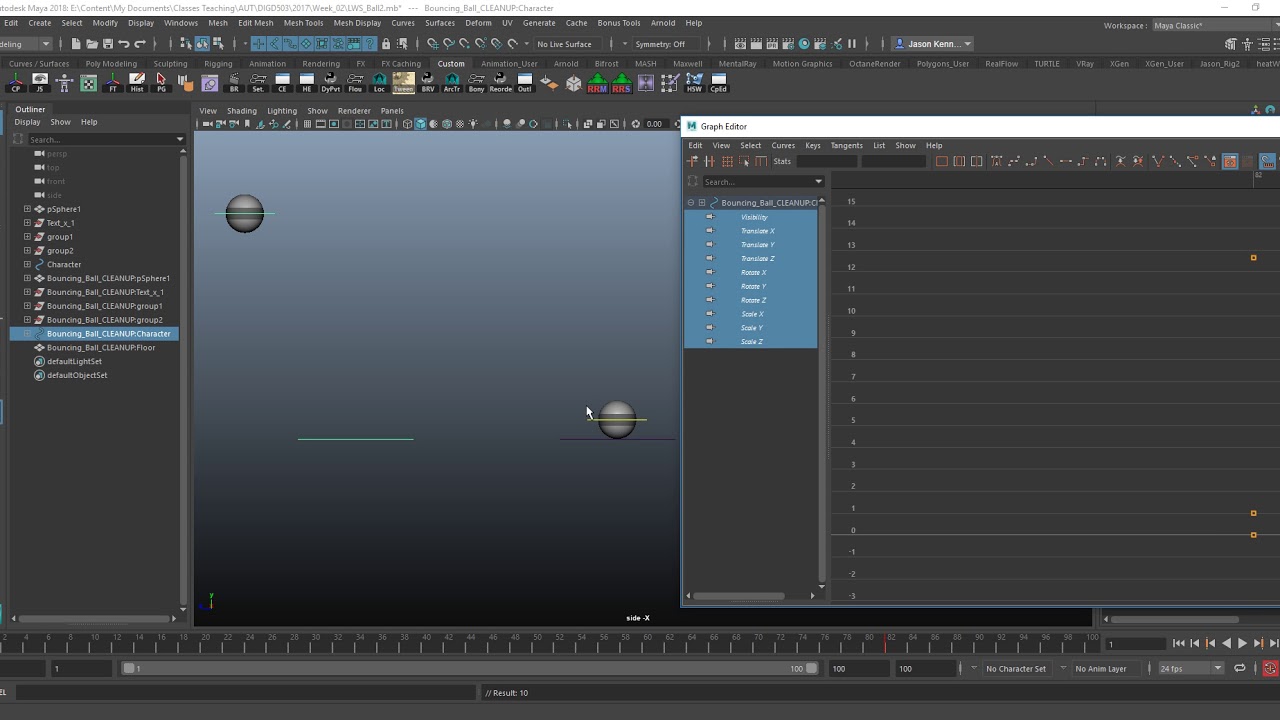Toggle Snap to grids in status line

[x=432, y=44]
